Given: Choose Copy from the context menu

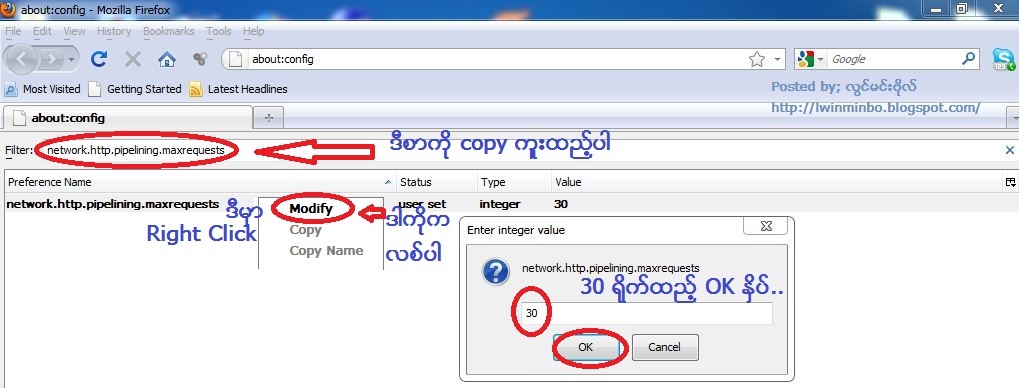Looking at the screenshot, I should click(x=305, y=230).
